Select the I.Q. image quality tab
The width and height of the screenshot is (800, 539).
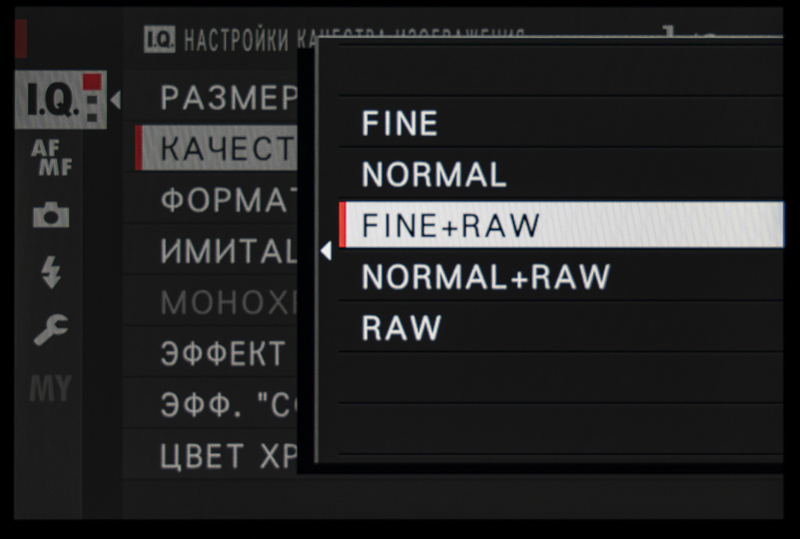tap(52, 99)
